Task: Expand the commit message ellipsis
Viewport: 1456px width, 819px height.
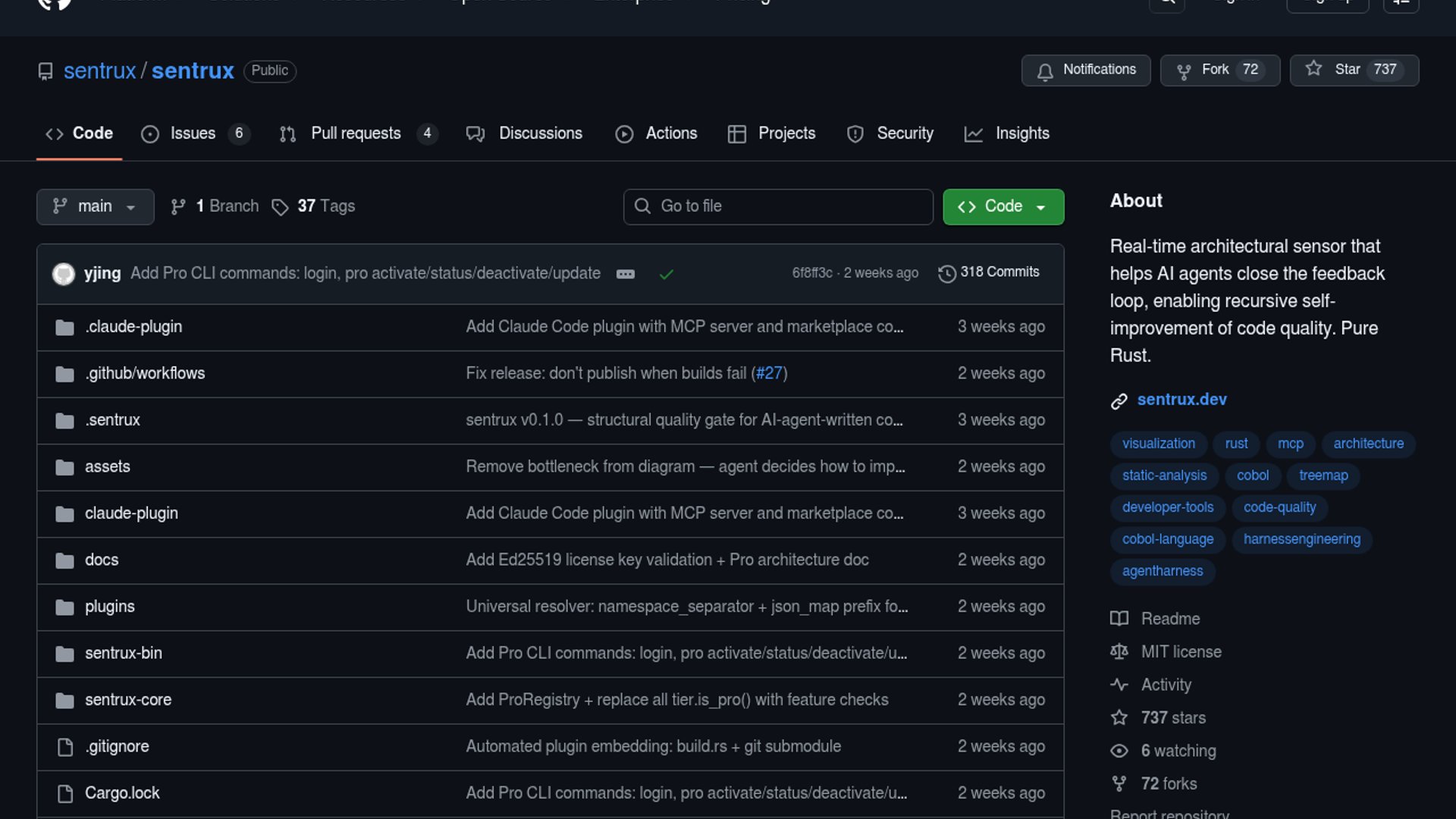Action: tap(625, 274)
